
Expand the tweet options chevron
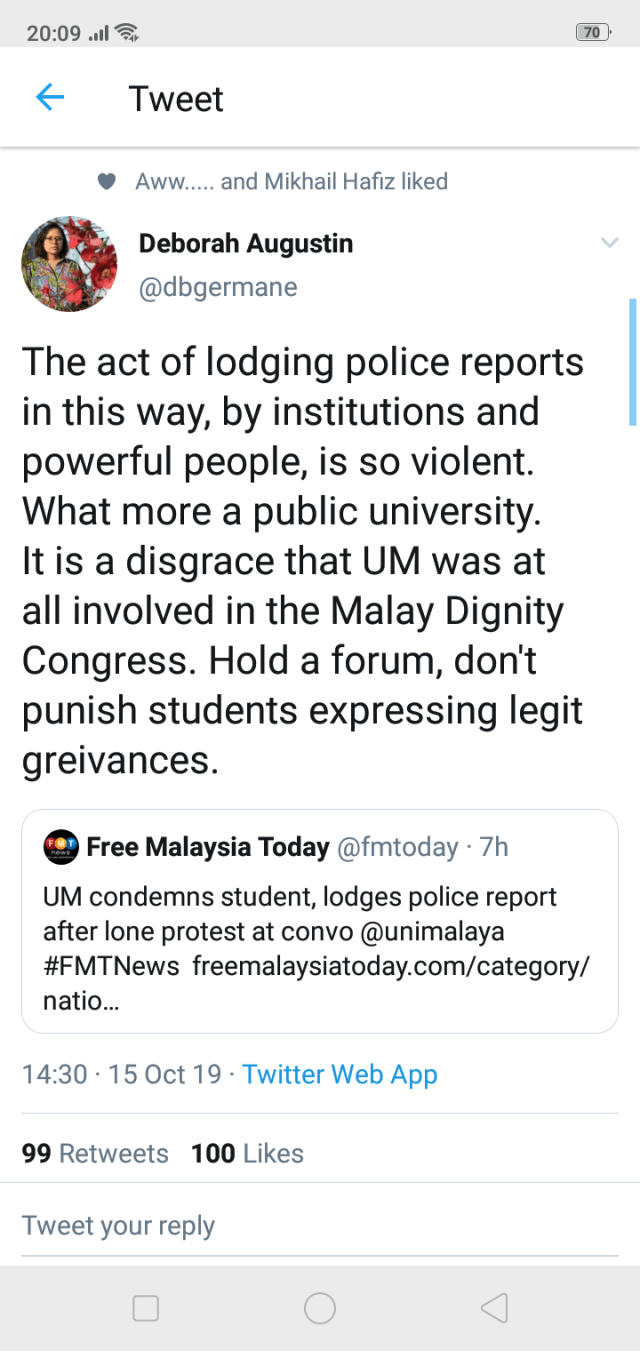(609, 243)
